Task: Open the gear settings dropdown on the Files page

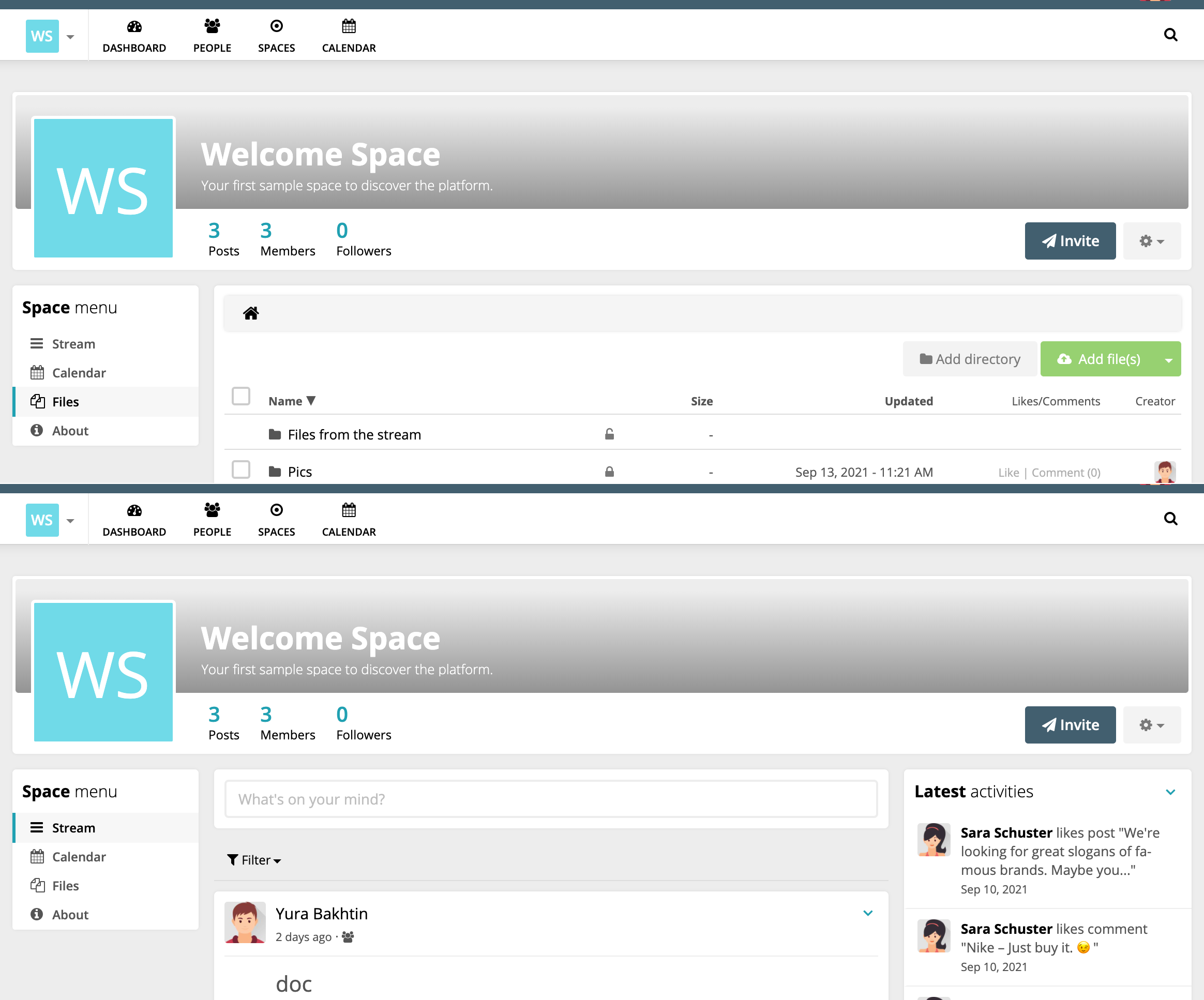Action: pyautogui.click(x=1151, y=240)
